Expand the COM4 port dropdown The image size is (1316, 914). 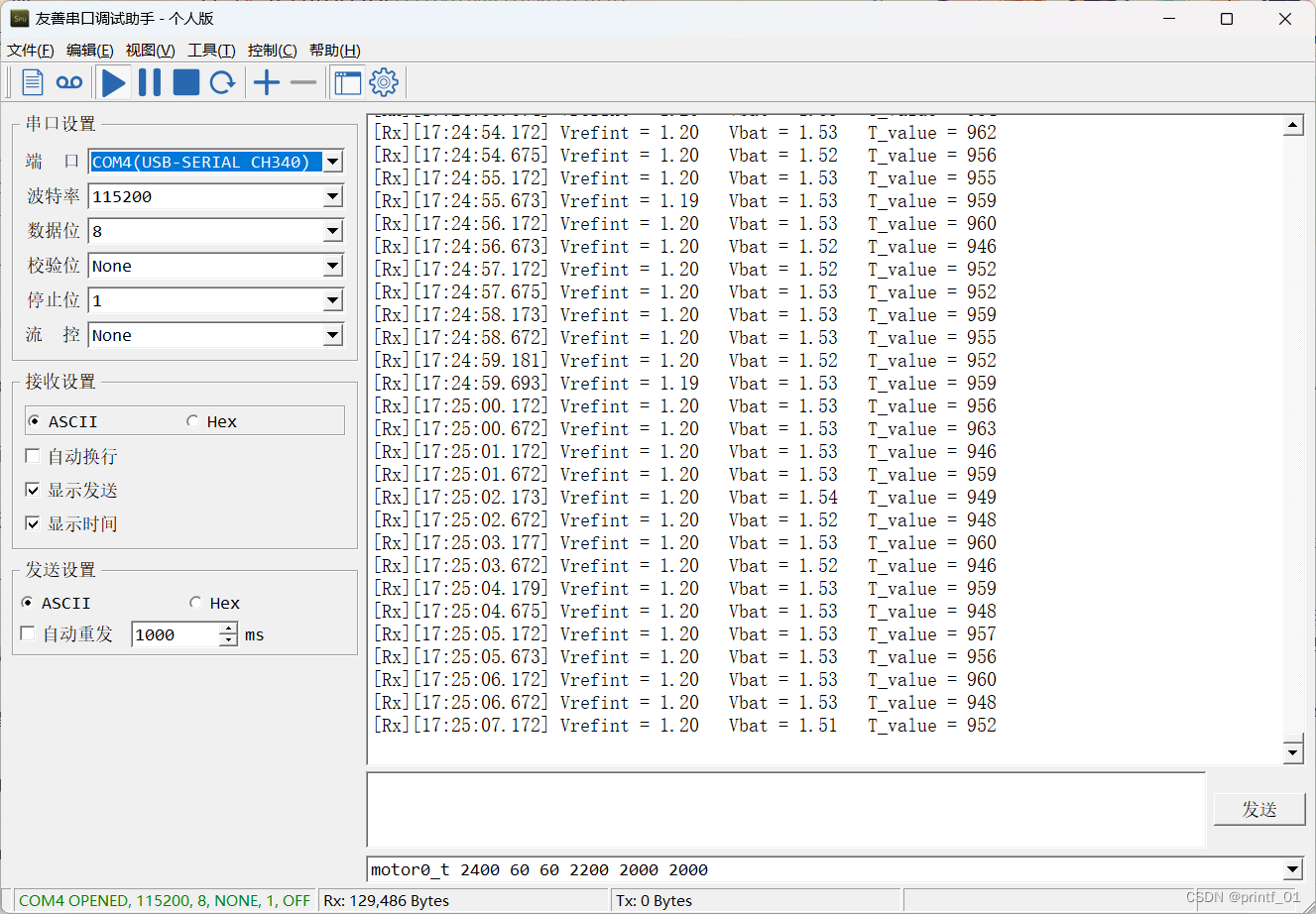(333, 162)
